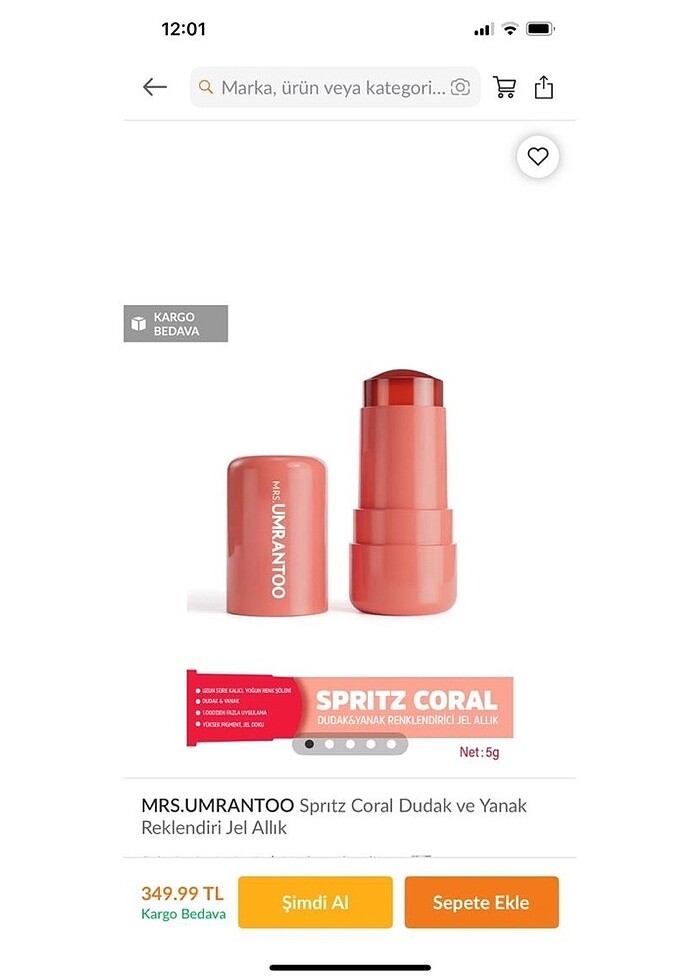Tap the camera search icon
Viewport: 700px width, 980px height.
(460, 87)
